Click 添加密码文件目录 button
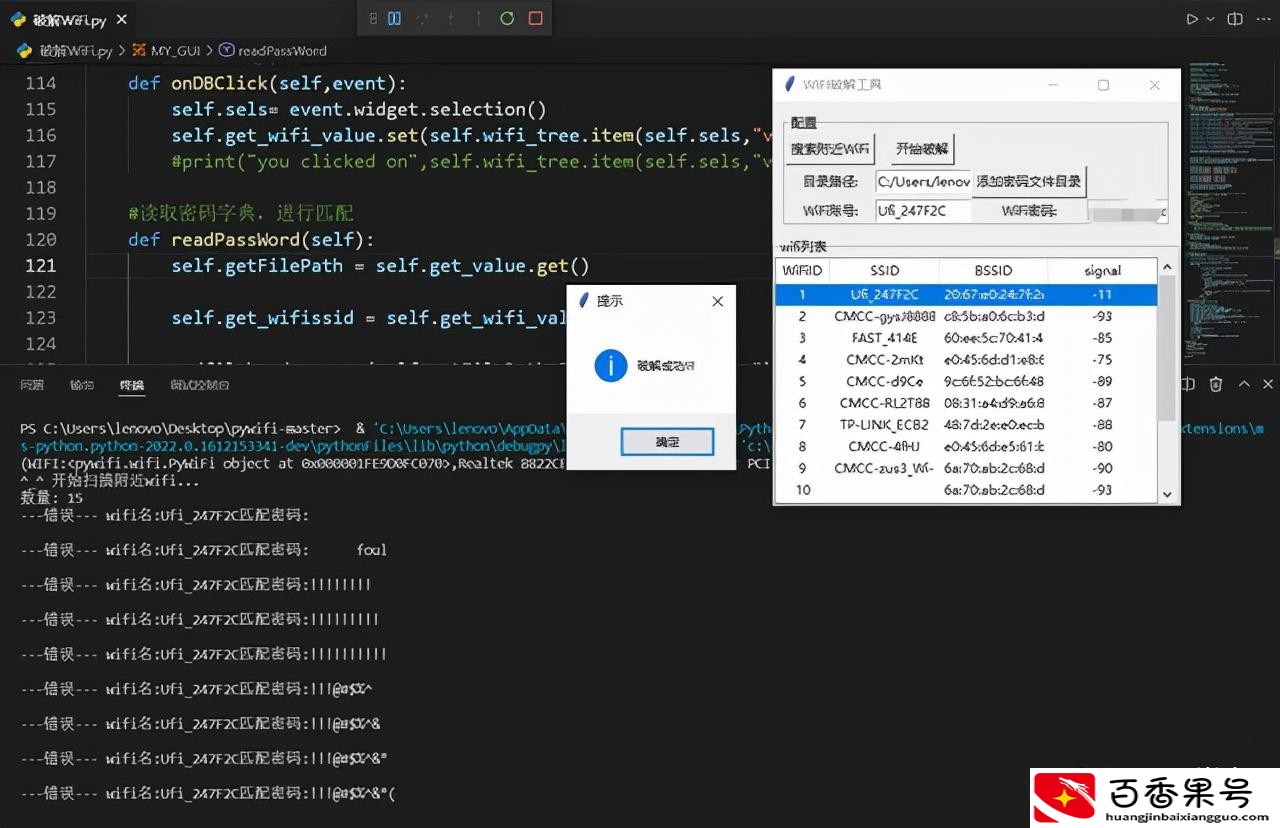The width and height of the screenshot is (1280, 828). click(1029, 181)
